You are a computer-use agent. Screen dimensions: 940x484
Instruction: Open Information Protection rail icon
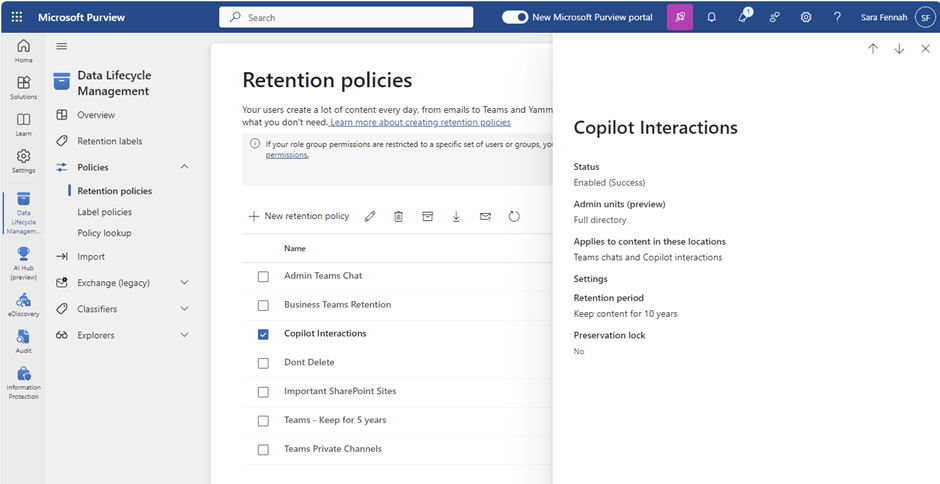pyautogui.click(x=23, y=383)
